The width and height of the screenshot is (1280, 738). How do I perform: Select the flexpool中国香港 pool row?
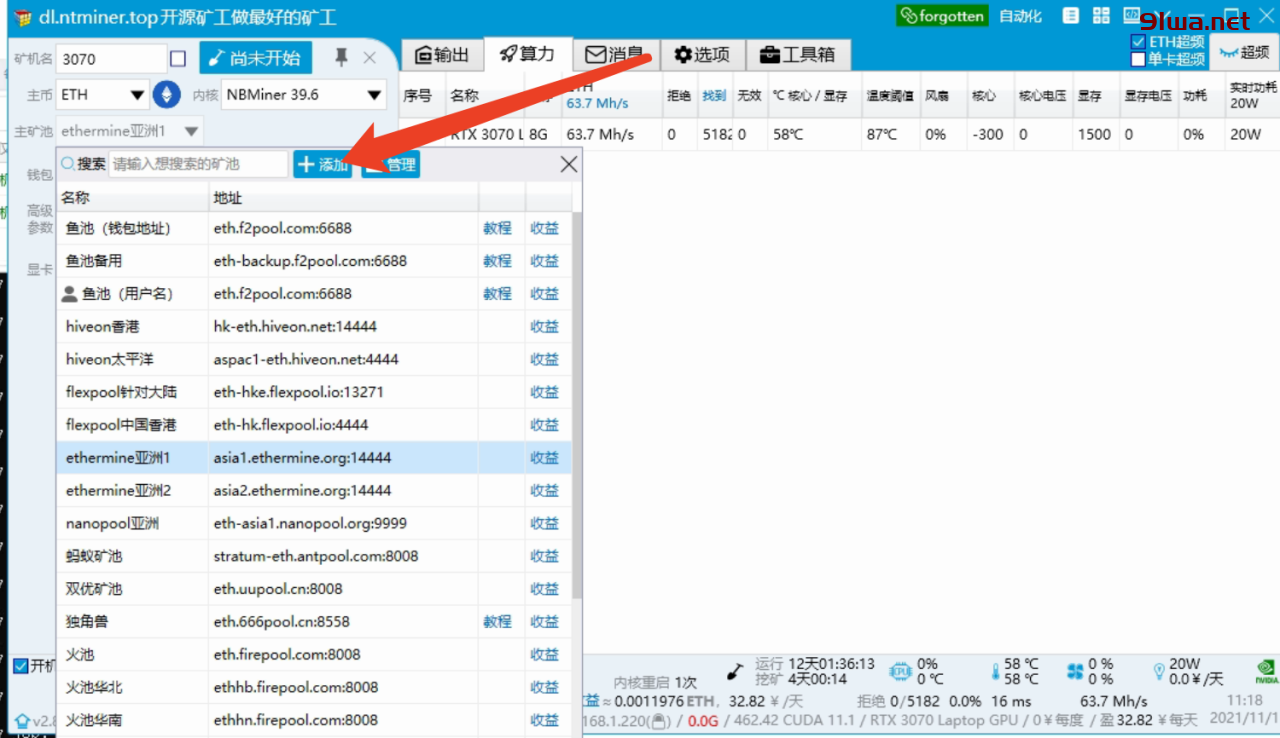314,425
